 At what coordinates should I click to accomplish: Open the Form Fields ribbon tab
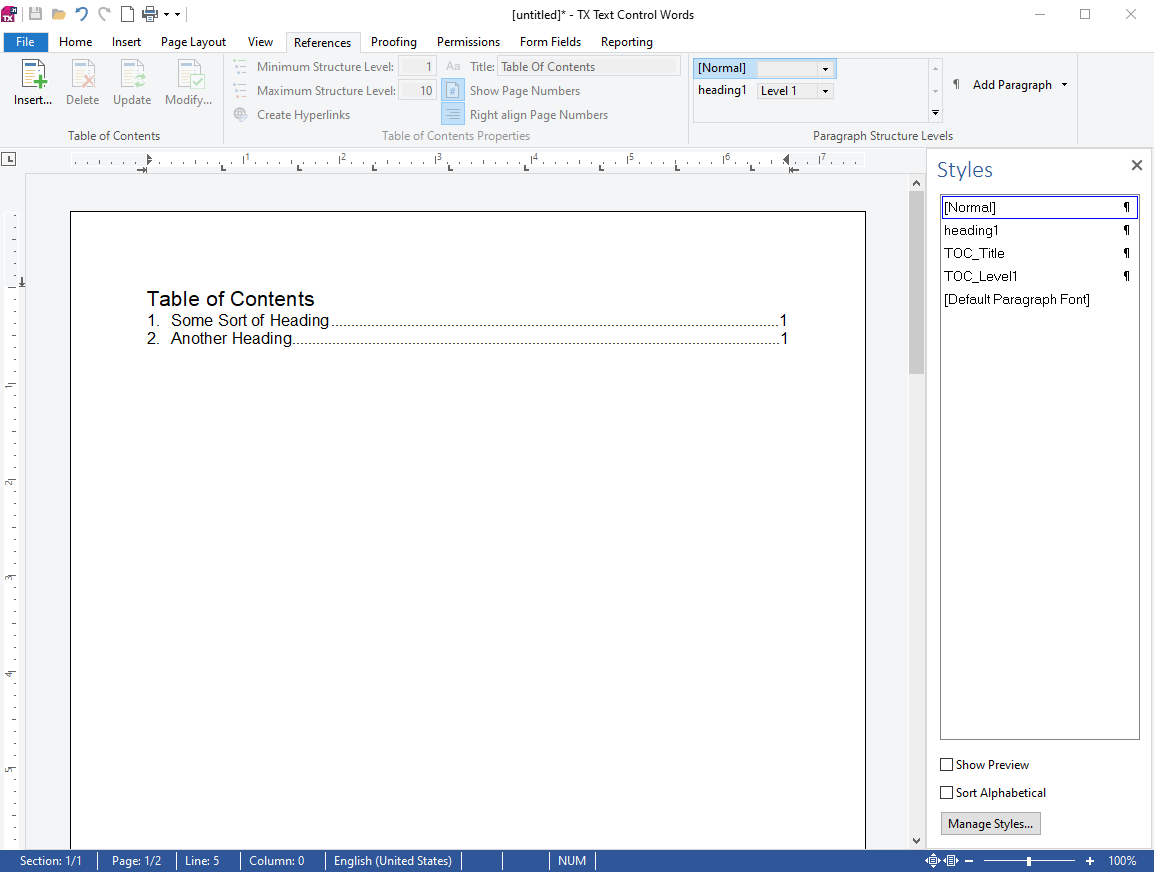(551, 42)
